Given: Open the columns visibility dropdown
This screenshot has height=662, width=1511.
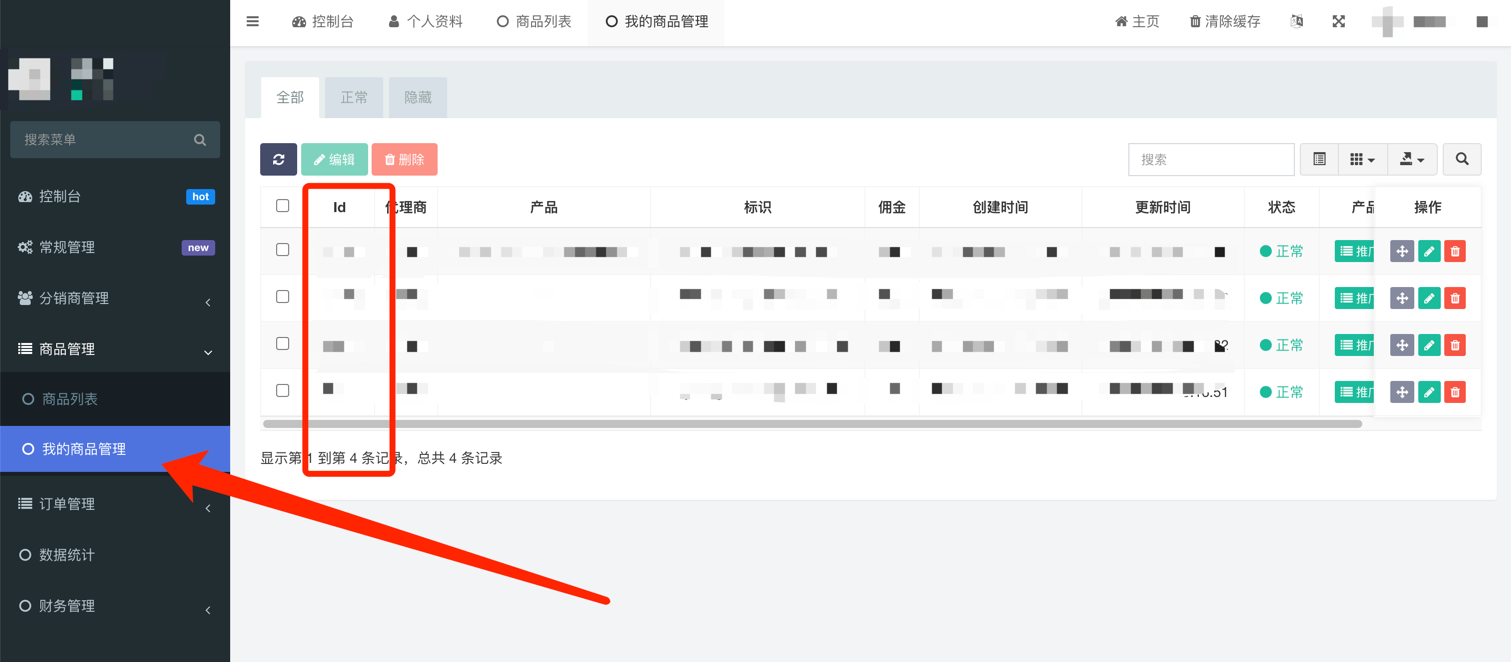Looking at the screenshot, I should click(1362, 159).
